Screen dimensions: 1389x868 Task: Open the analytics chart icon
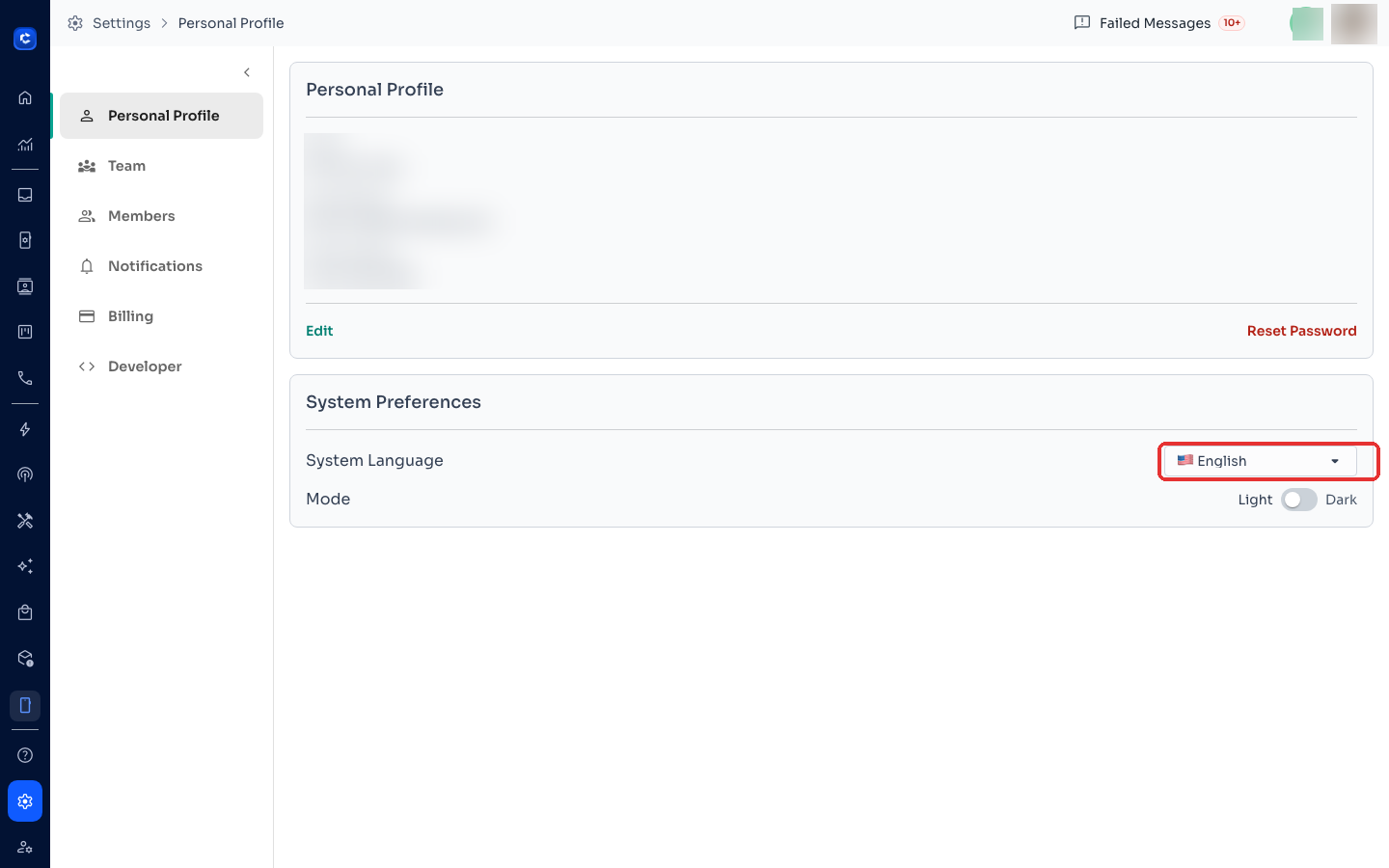click(x=25, y=145)
